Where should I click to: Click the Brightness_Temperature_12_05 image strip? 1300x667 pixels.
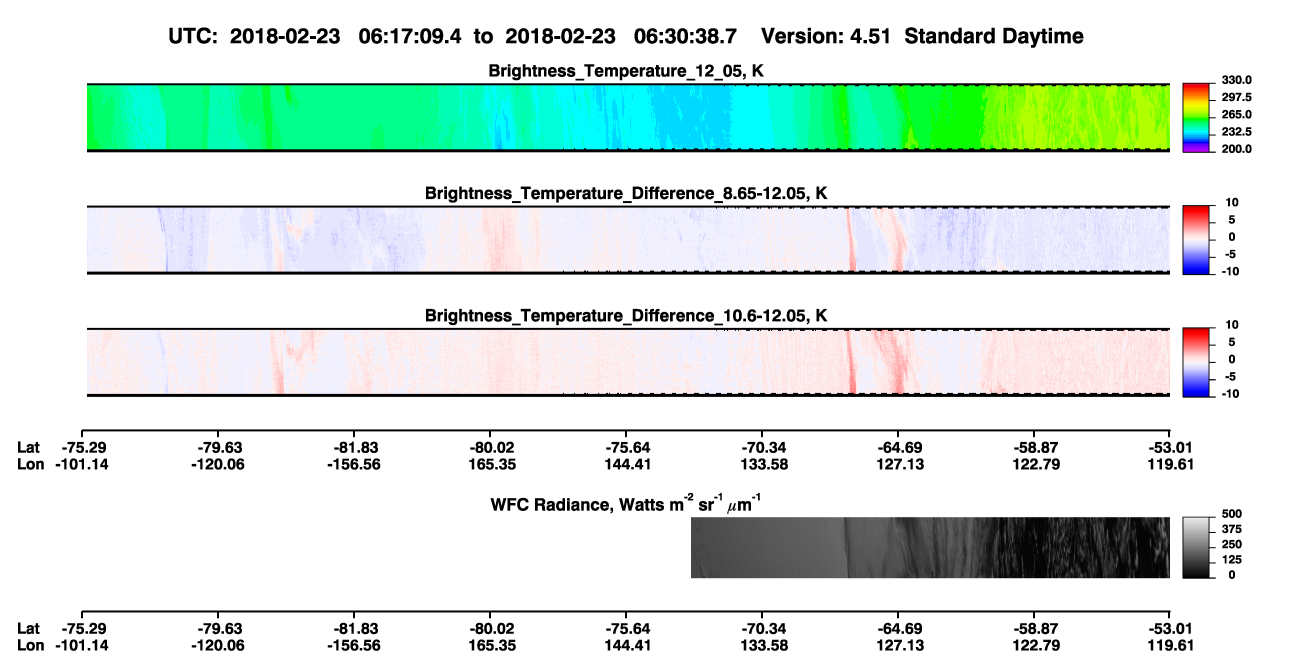click(629, 118)
